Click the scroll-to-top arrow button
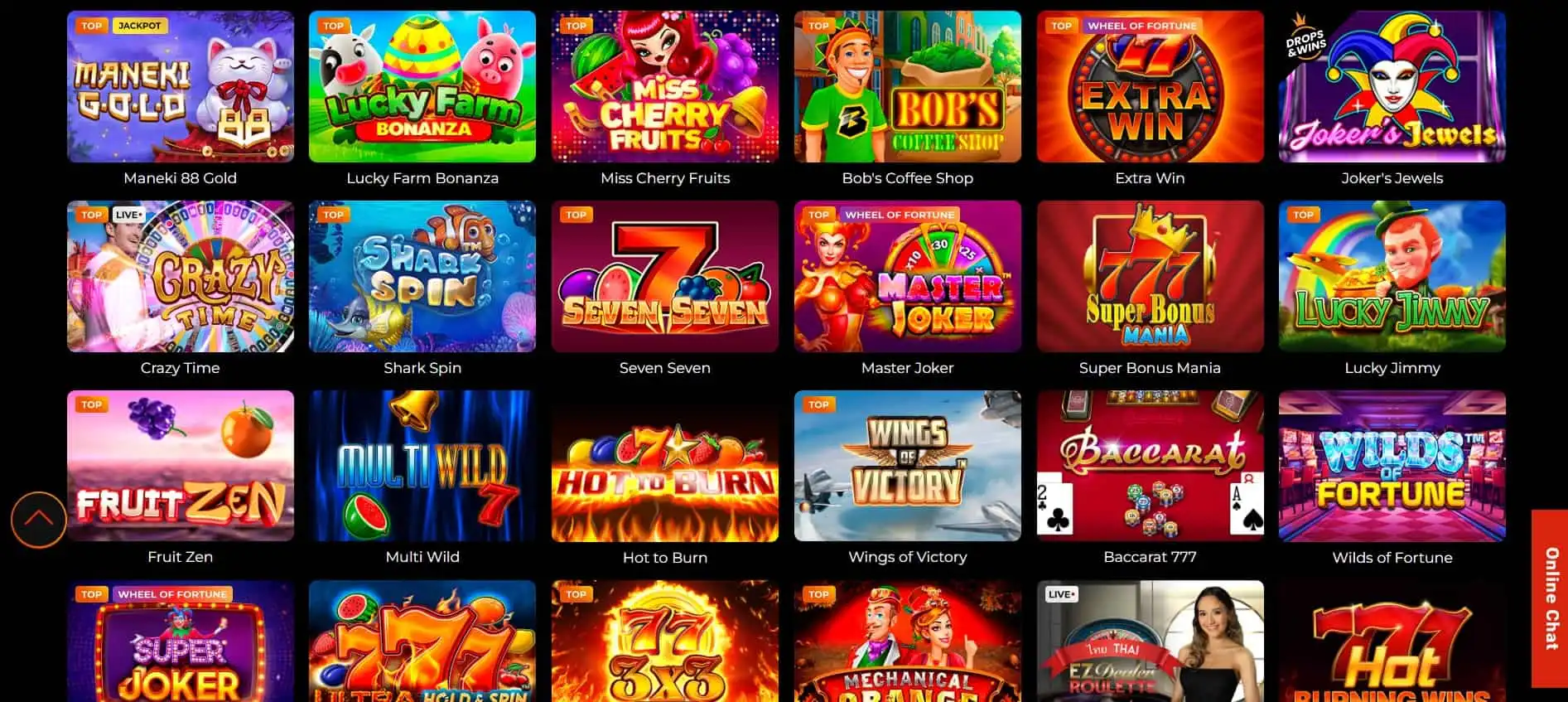Screen dimensions: 1568x702 click(39, 520)
